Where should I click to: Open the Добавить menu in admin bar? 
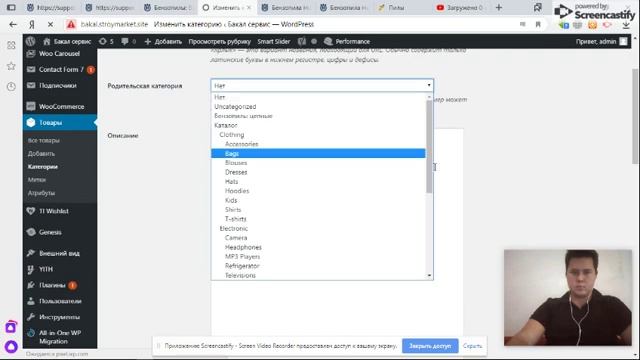(x=163, y=41)
